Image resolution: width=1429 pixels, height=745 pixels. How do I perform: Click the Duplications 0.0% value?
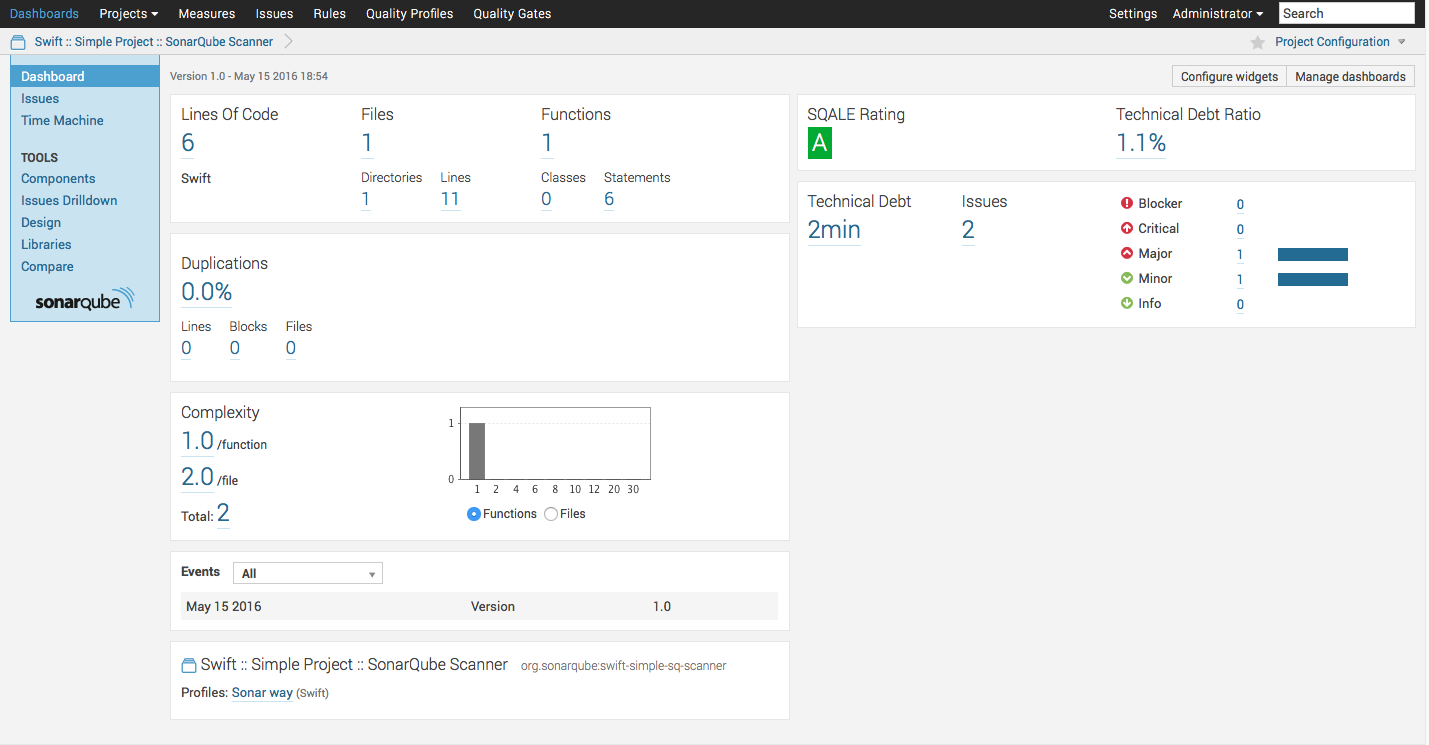tap(206, 292)
